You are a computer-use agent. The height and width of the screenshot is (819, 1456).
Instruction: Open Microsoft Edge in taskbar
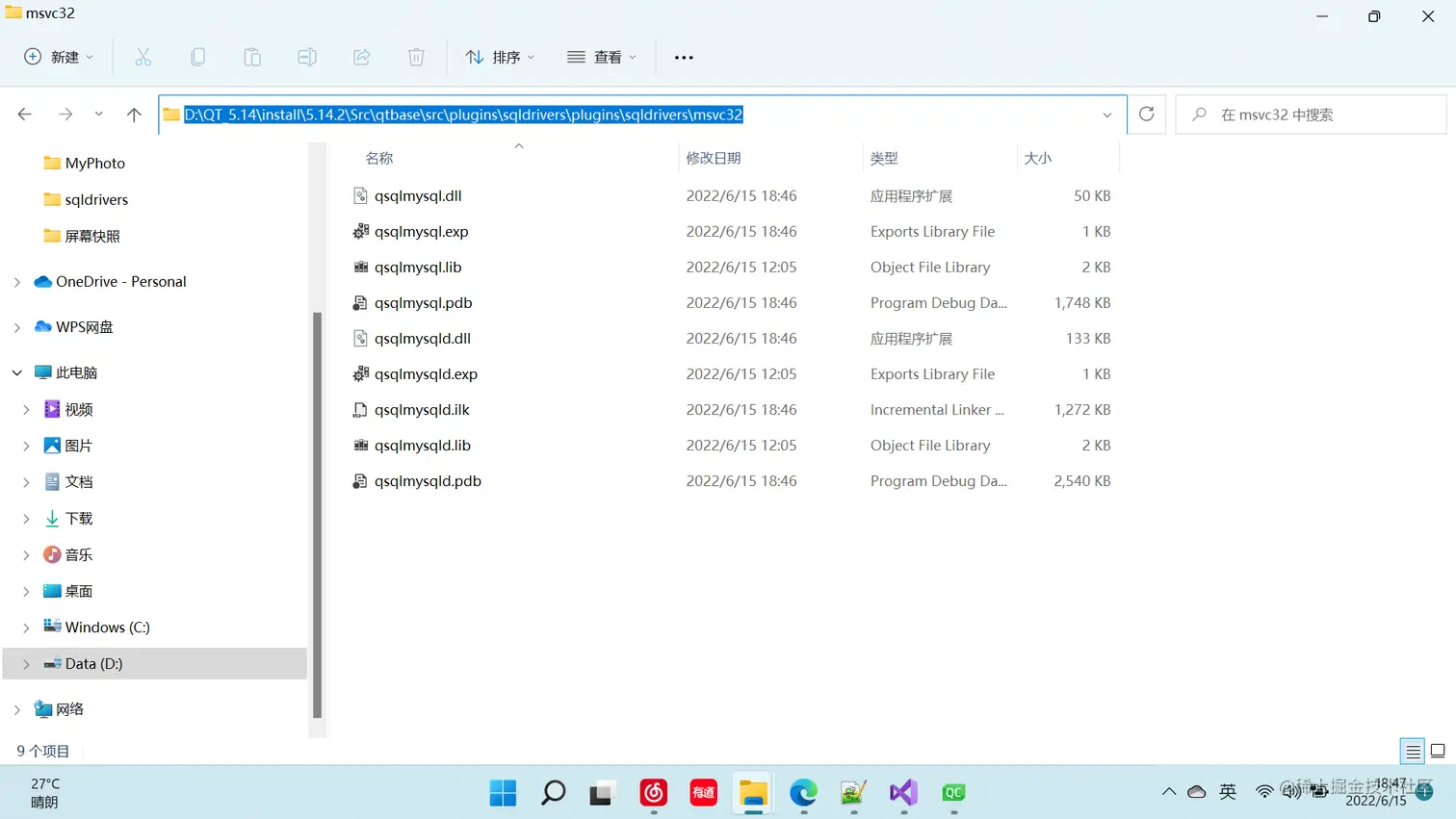[x=804, y=792]
